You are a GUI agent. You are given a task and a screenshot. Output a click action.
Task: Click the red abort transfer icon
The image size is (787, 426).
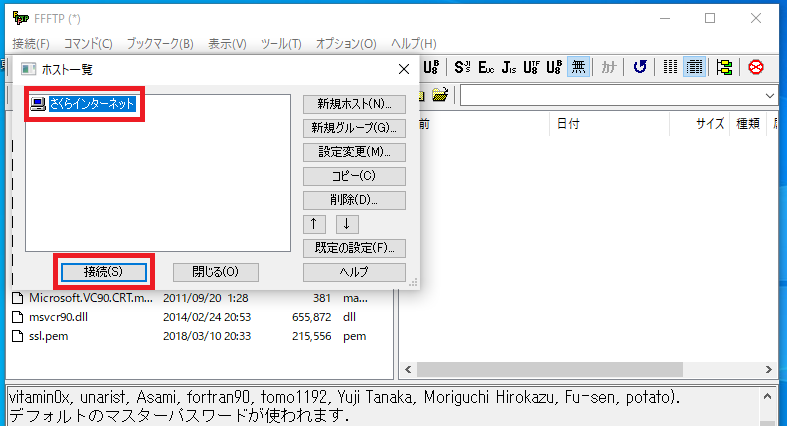[x=755, y=67]
